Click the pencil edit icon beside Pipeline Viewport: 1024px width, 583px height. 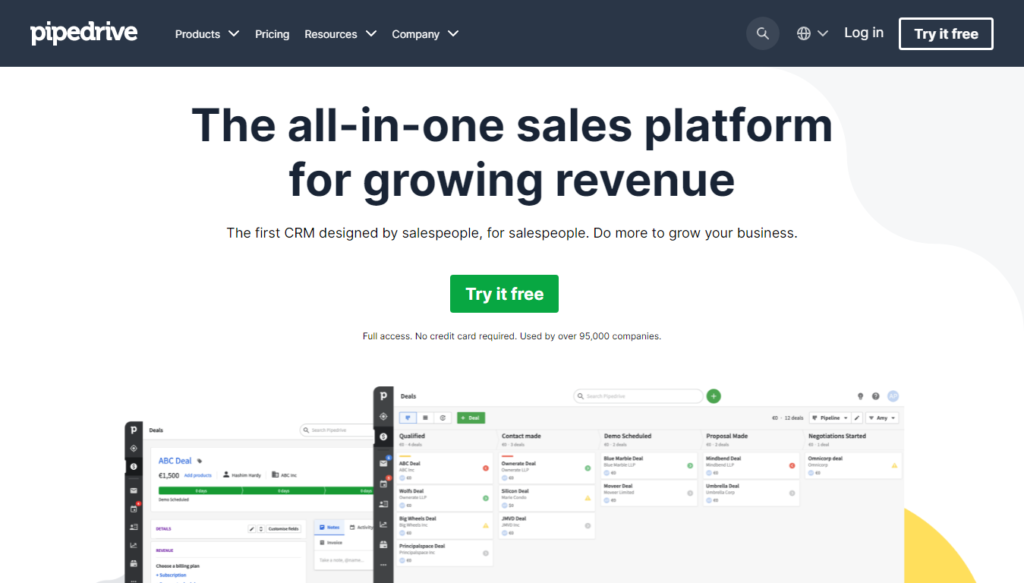pos(857,418)
